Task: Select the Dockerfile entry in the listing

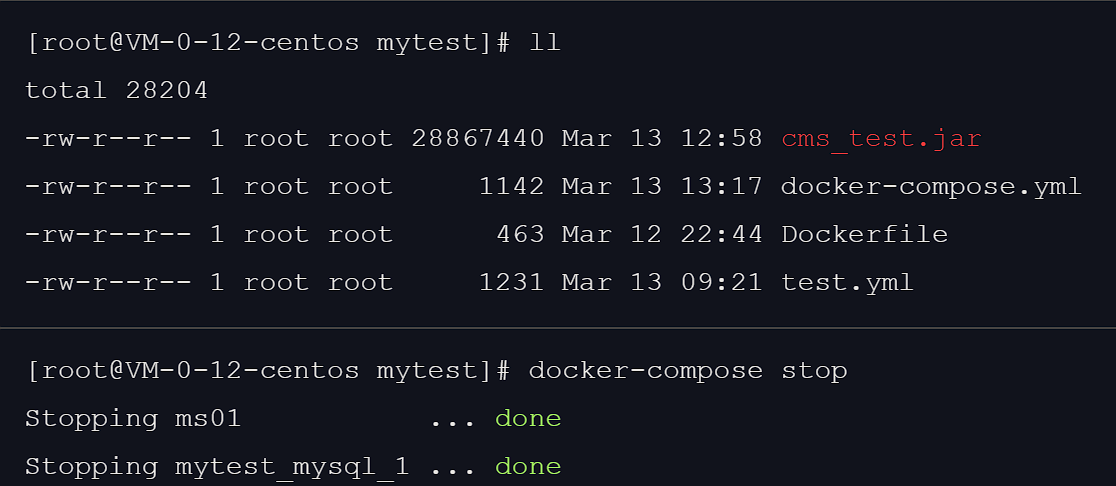Action: pos(864,234)
